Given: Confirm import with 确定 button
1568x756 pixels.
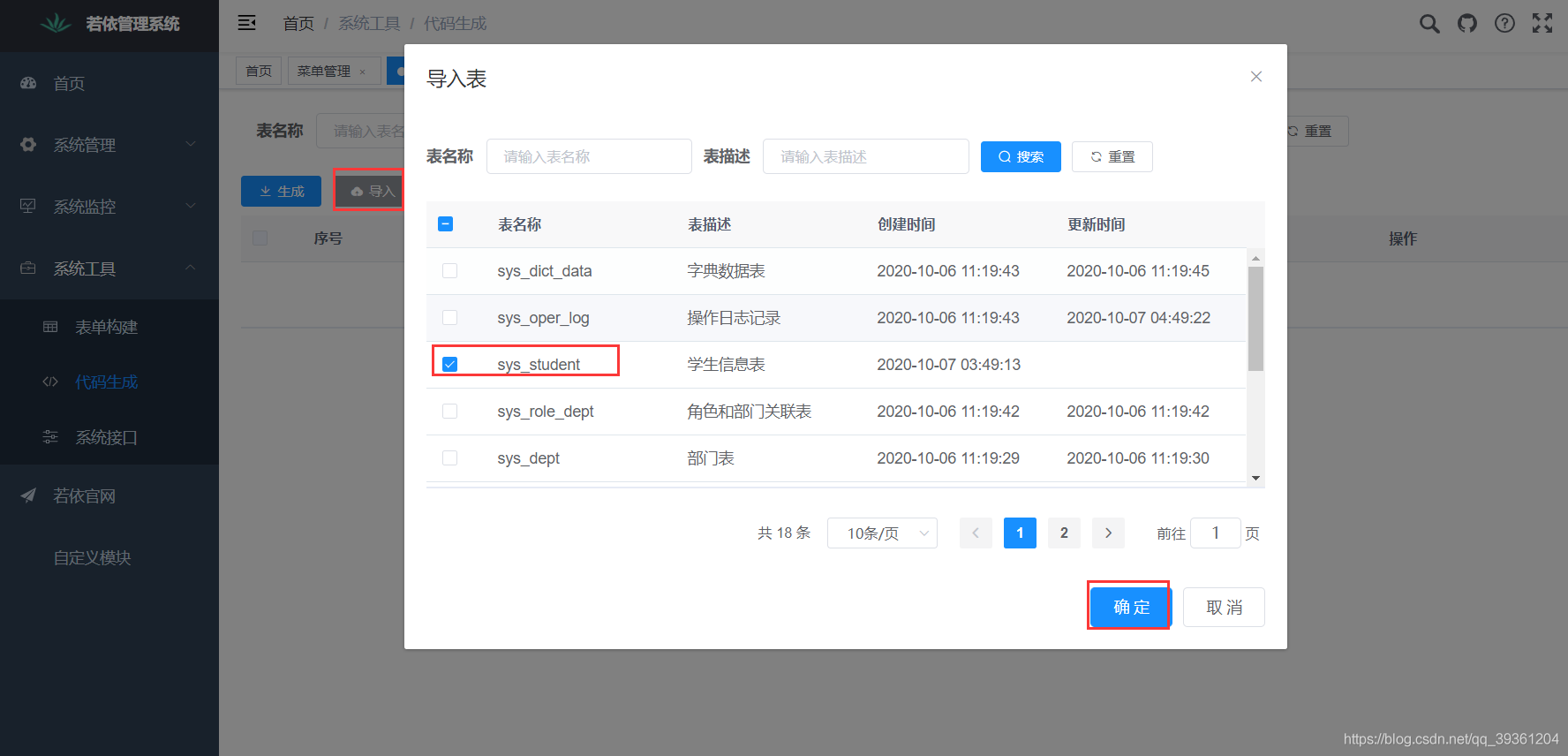Looking at the screenshot, I should click(x=1131, y=607).
